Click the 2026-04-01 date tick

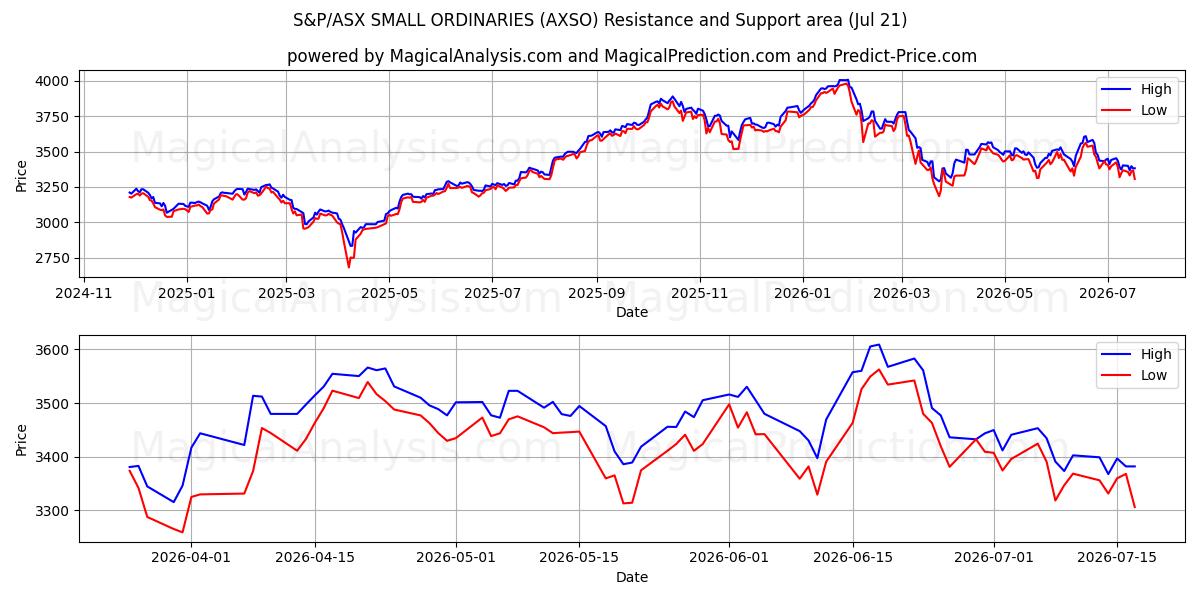pyautogui.click(x=191, y=559)
